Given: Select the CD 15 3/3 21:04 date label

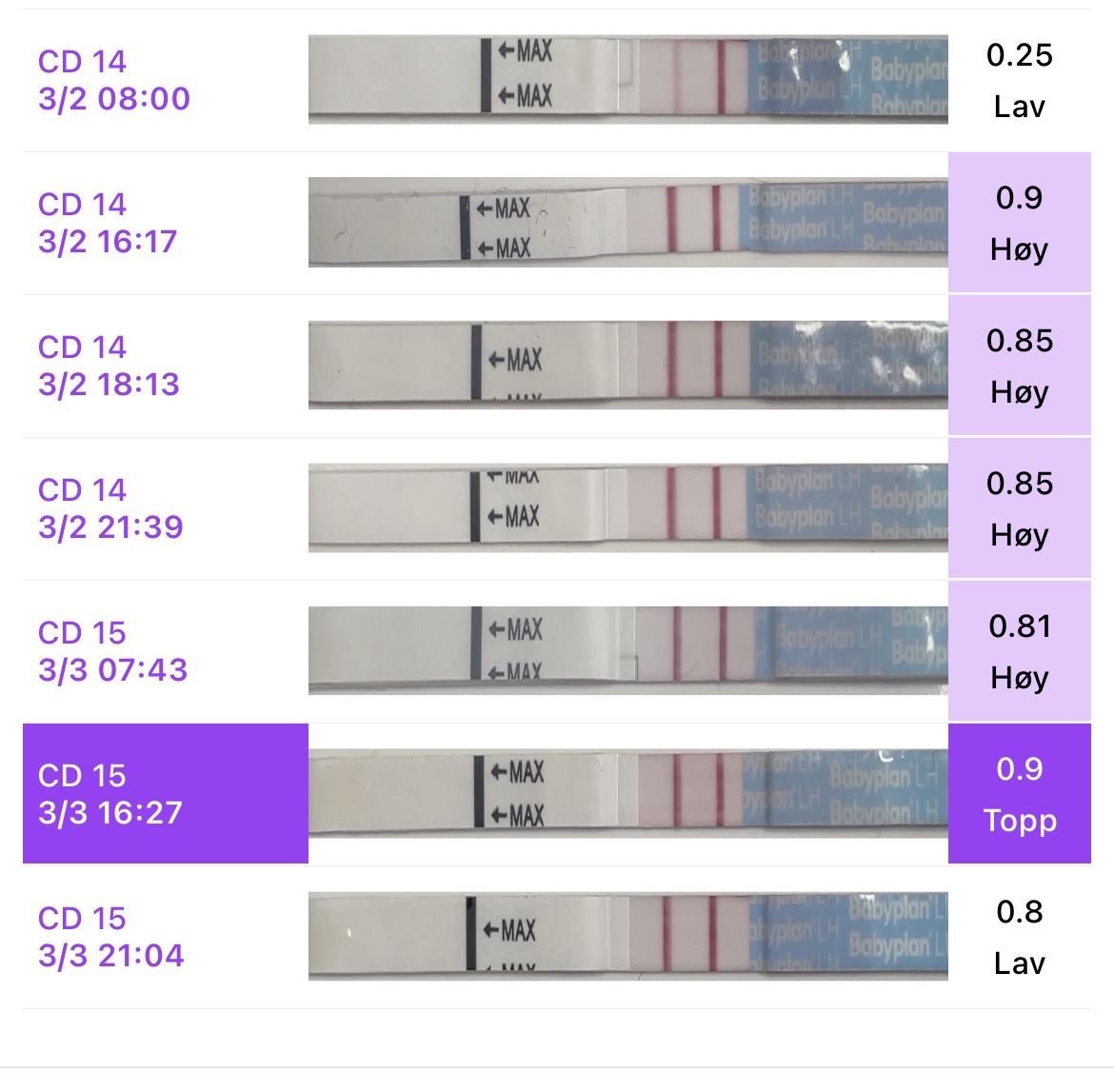Looking at the screenshot, I should pos(110,937).
